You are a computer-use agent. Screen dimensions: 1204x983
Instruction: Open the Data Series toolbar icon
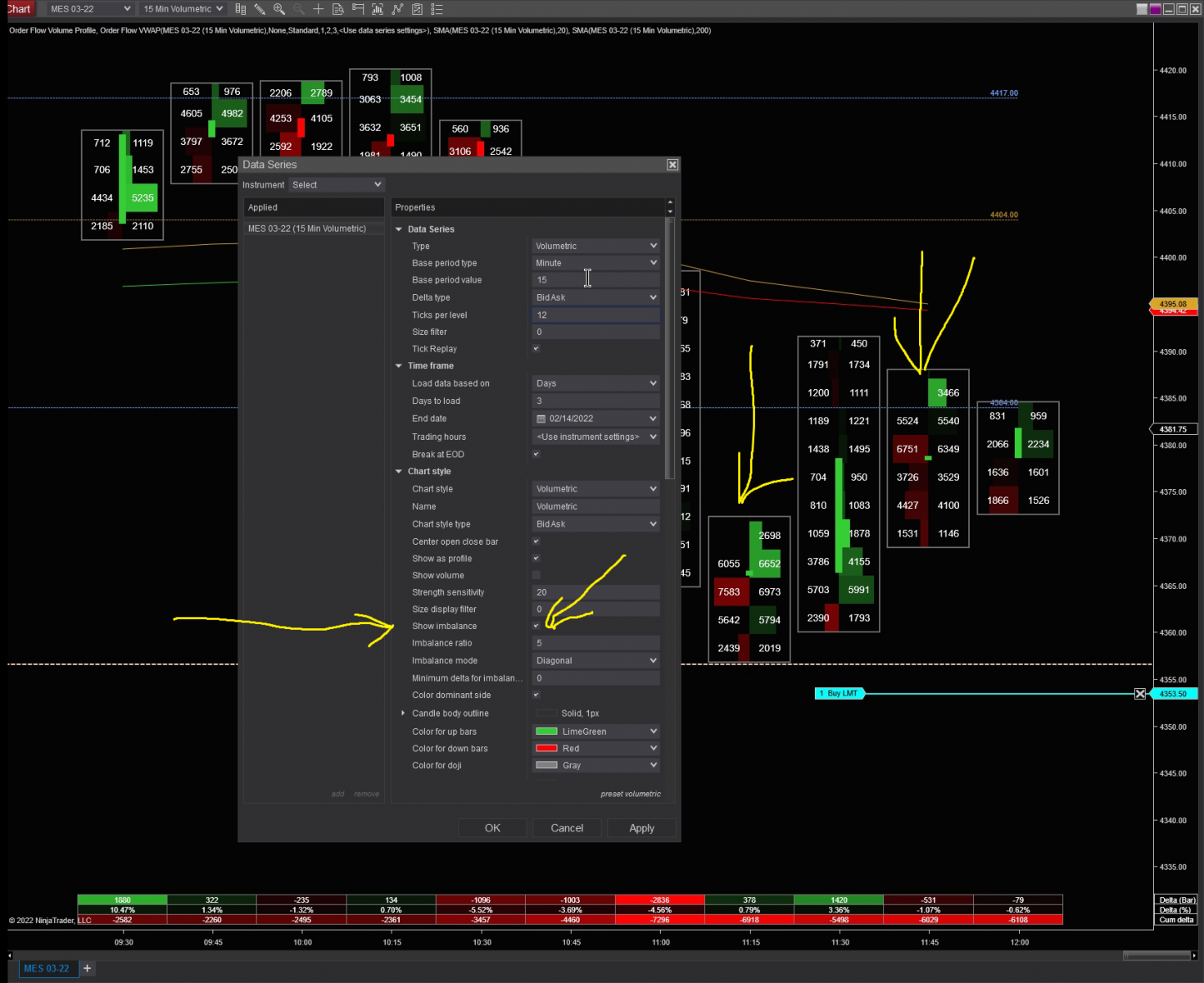coord(378,9)
